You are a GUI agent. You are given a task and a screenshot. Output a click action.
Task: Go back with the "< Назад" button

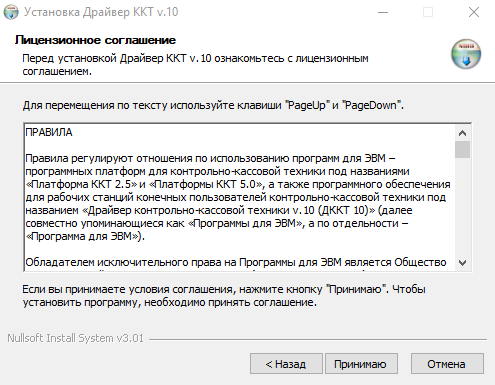point(286,364)
